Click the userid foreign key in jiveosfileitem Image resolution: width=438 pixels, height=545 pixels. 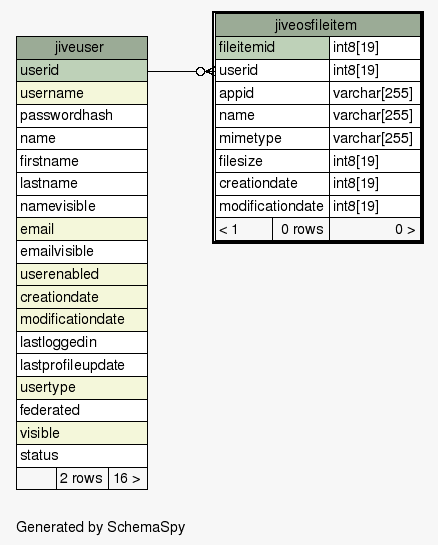273,71
